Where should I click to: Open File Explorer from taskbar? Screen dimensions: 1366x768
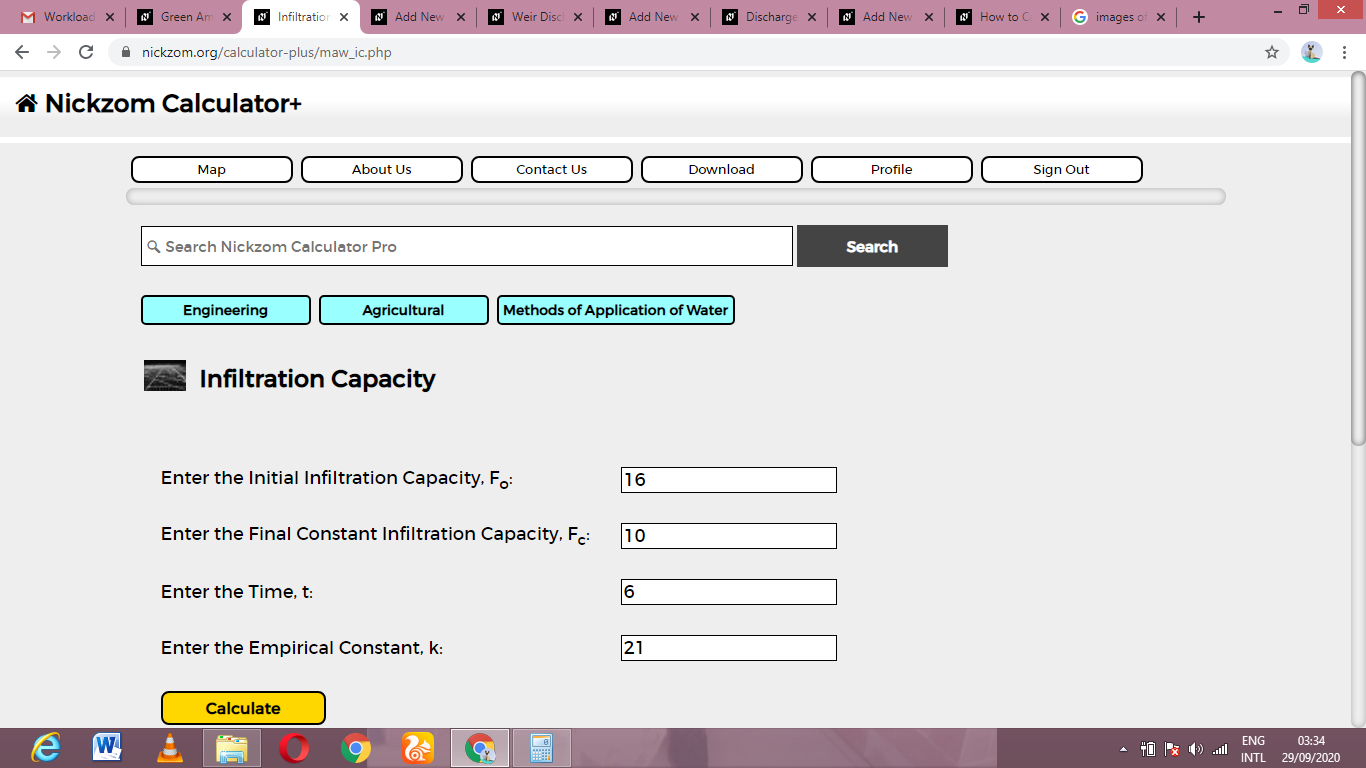click(x=232, y=748)
